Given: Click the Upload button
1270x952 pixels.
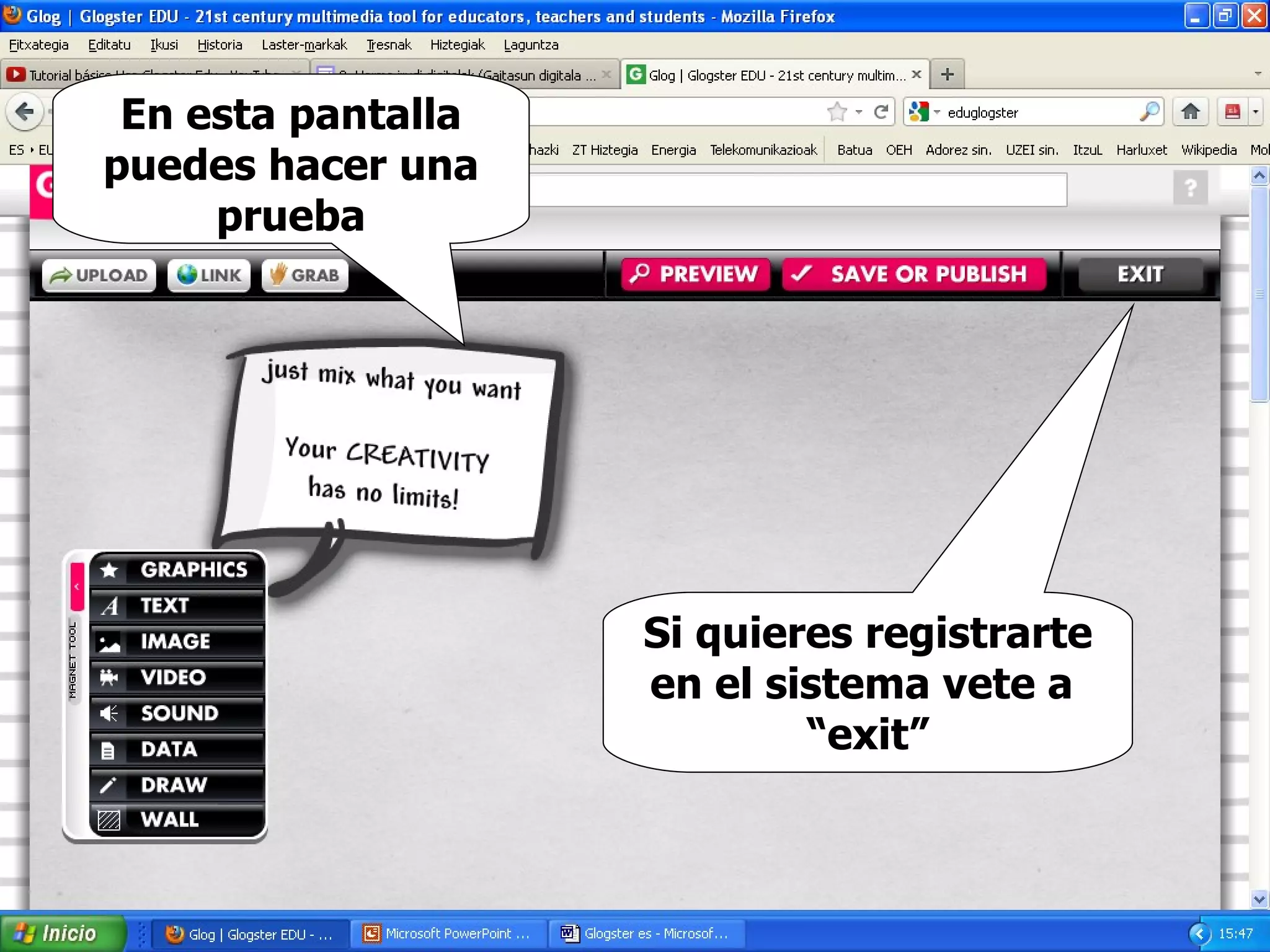Looking at the screenshot, I should tap(99, 275).
